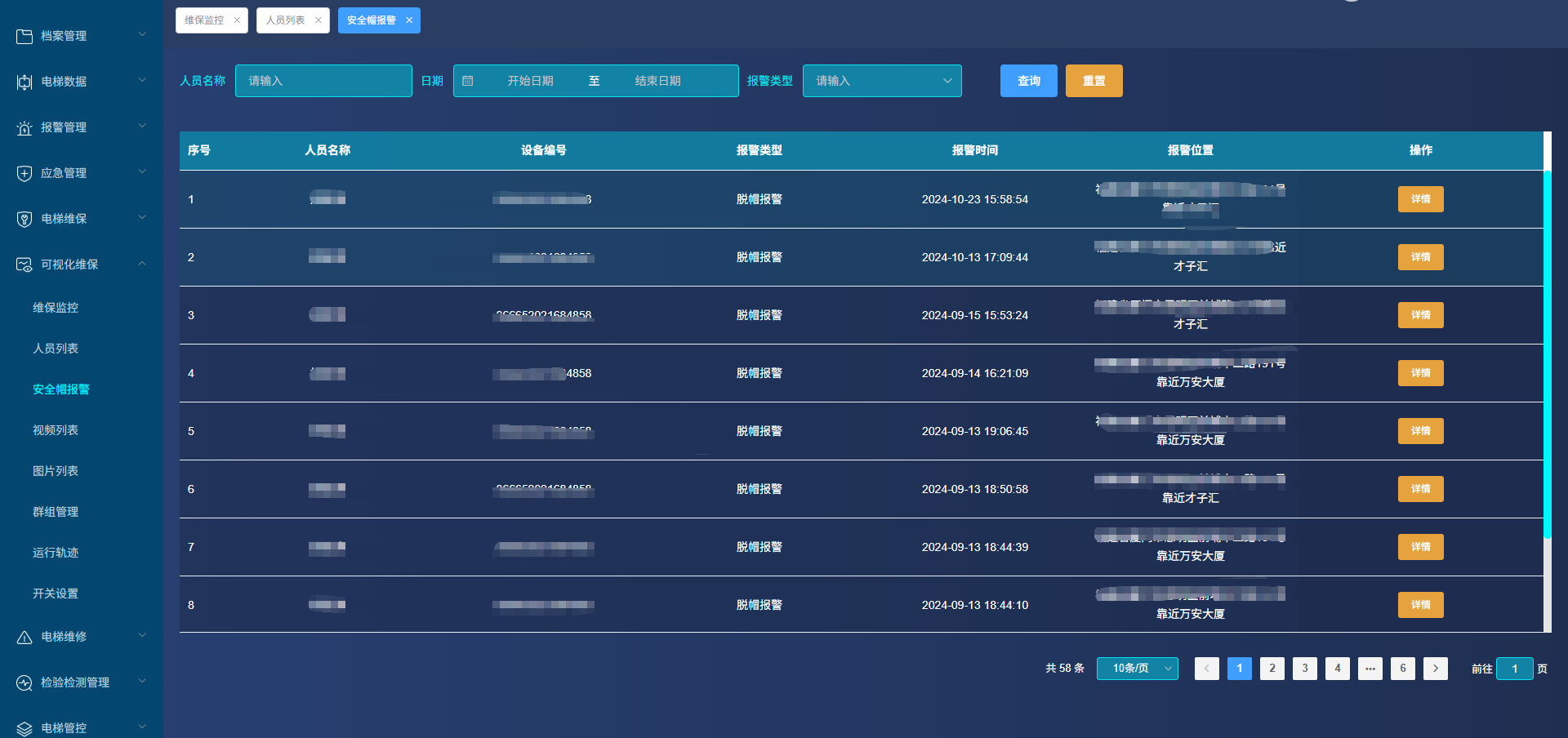Click the 电梯数据 icon in sidebar

coord(24,82)
